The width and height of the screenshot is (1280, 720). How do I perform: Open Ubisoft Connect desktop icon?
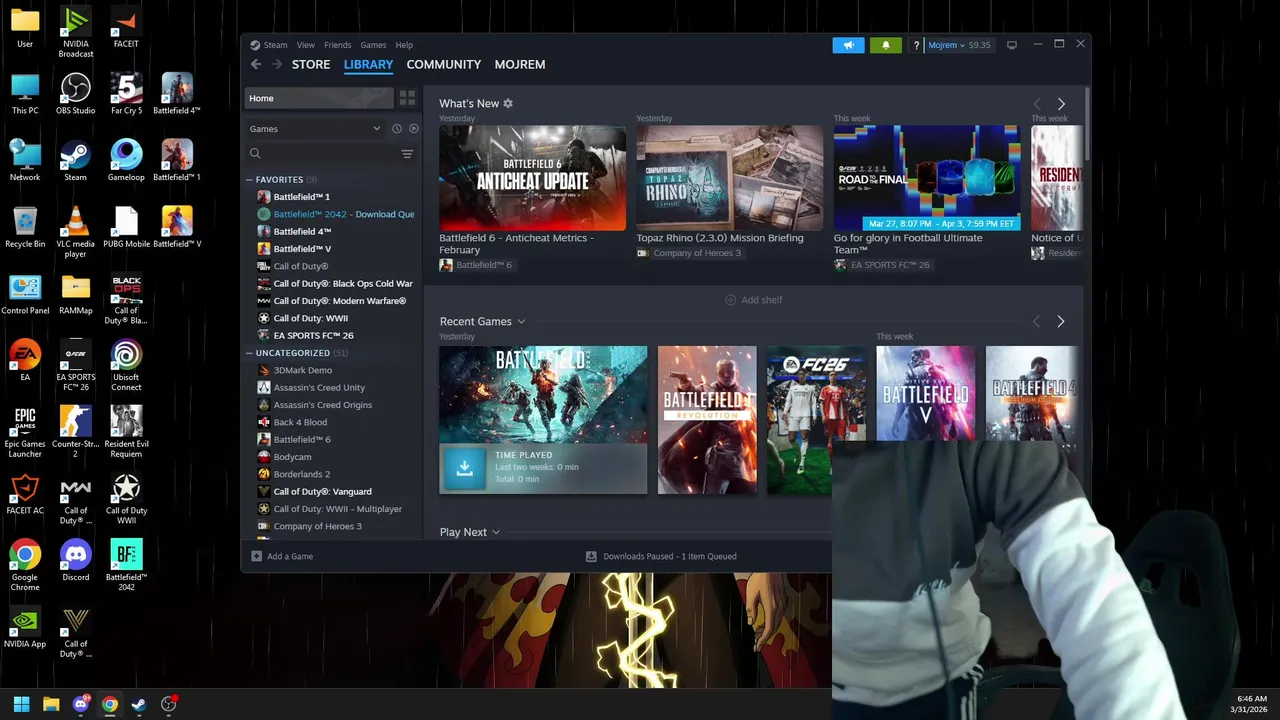point(126,366)
